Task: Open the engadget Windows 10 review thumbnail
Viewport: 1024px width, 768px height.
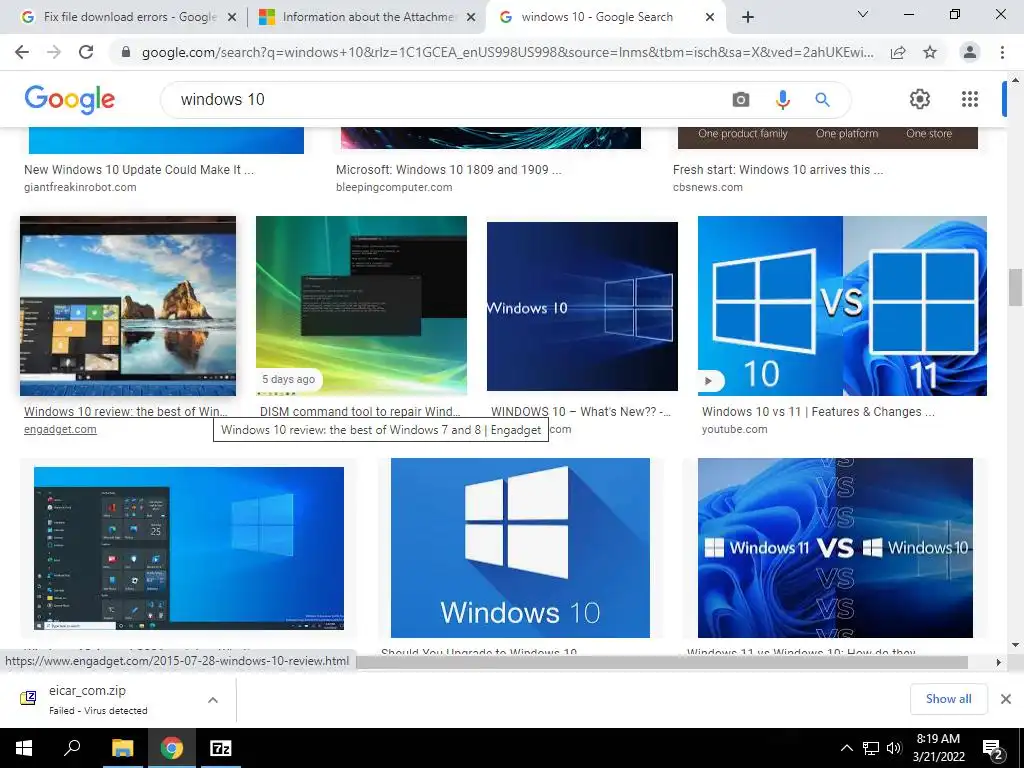Action: (128, 306)
